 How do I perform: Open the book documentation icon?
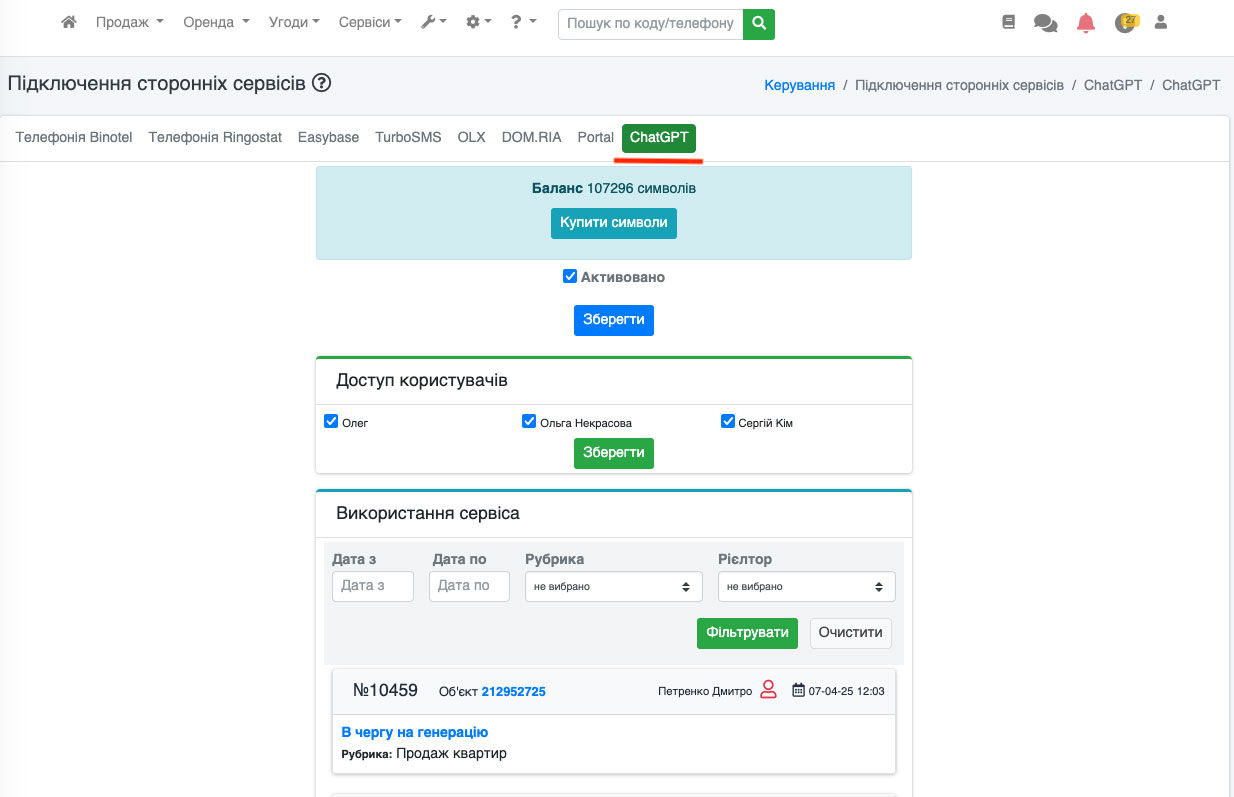click(1008, 22)
